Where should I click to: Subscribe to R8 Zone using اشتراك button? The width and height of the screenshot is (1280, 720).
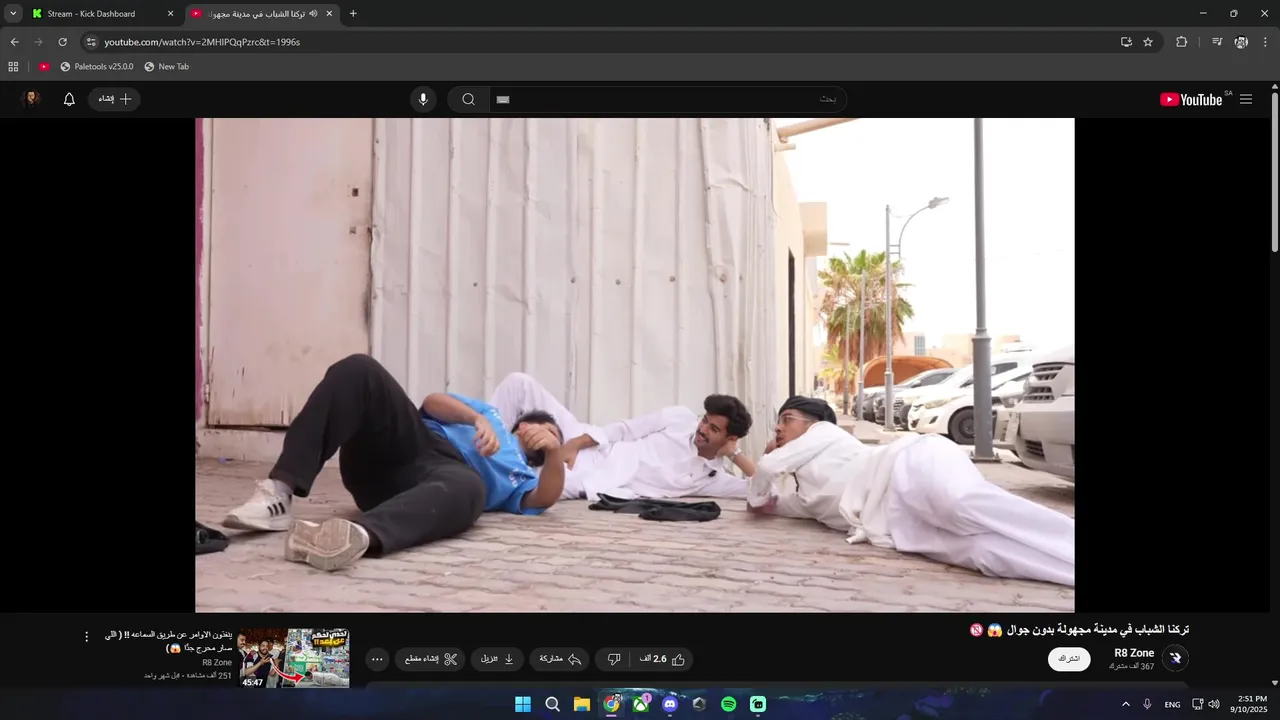point(1069,659)
